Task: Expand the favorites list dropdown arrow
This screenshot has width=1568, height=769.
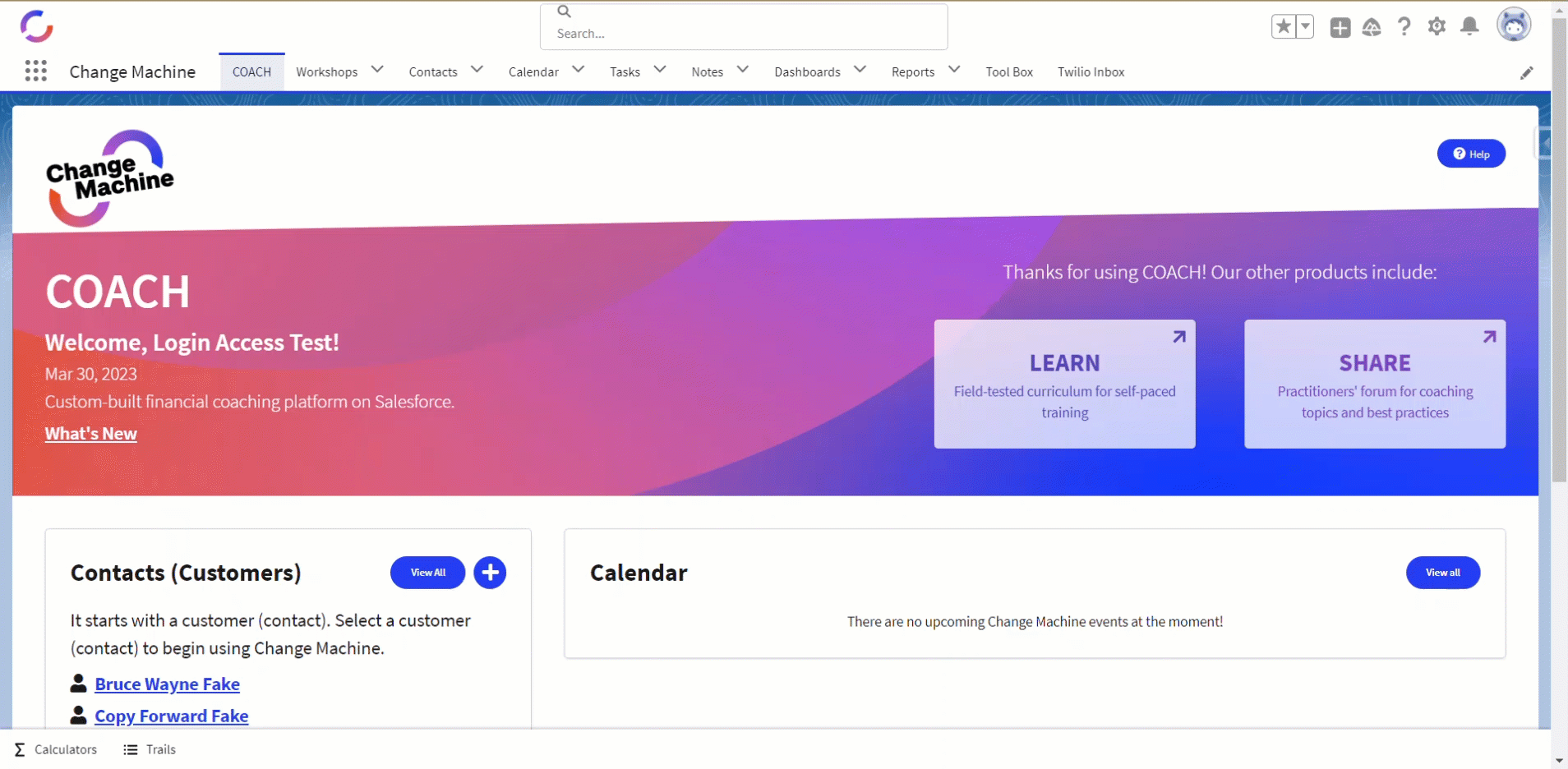Action: 1305,26
